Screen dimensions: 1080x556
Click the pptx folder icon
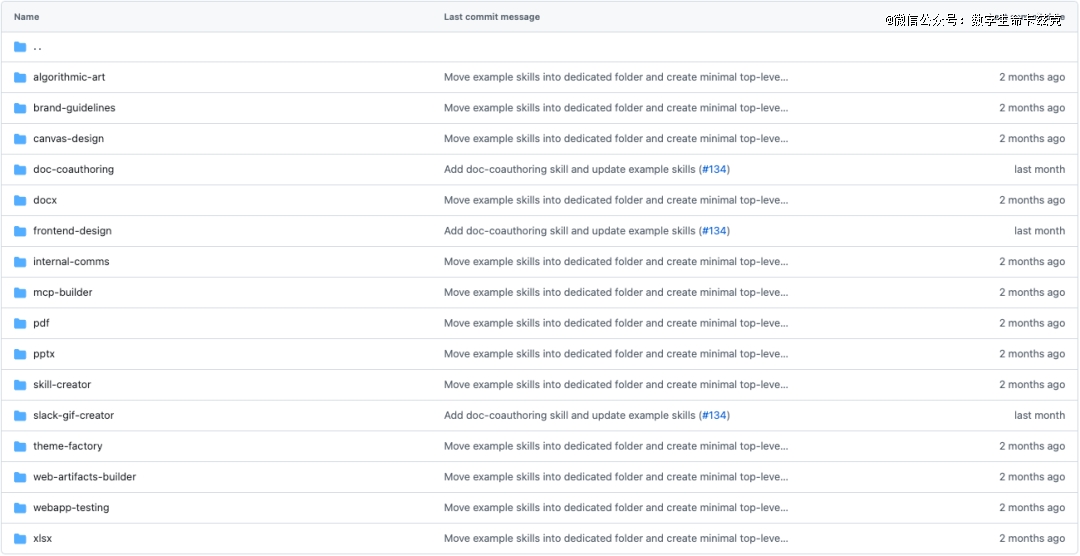pyautogui.click(x=20, y=354)
